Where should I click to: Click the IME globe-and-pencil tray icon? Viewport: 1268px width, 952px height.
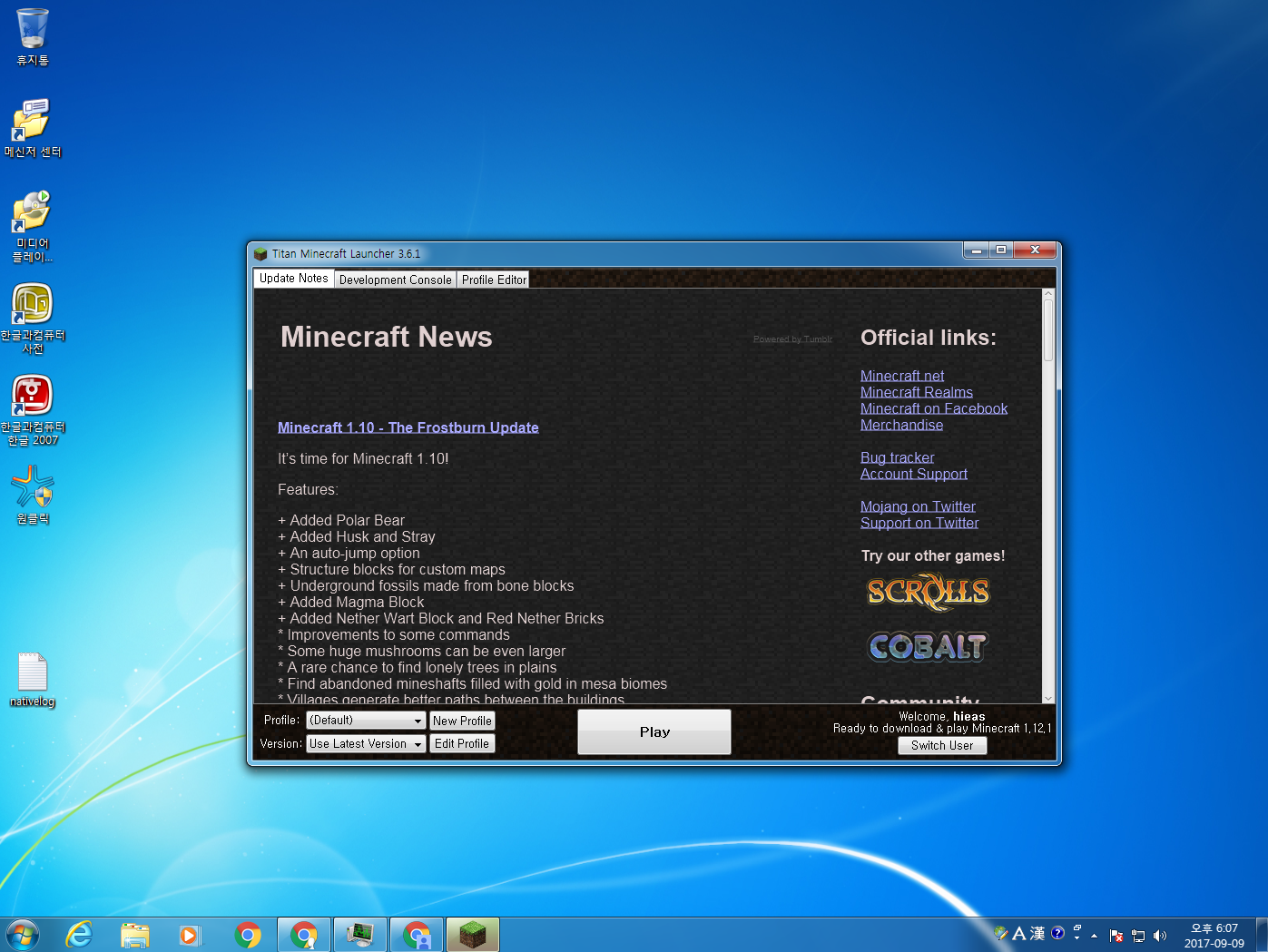click(x=1001, y=933)
